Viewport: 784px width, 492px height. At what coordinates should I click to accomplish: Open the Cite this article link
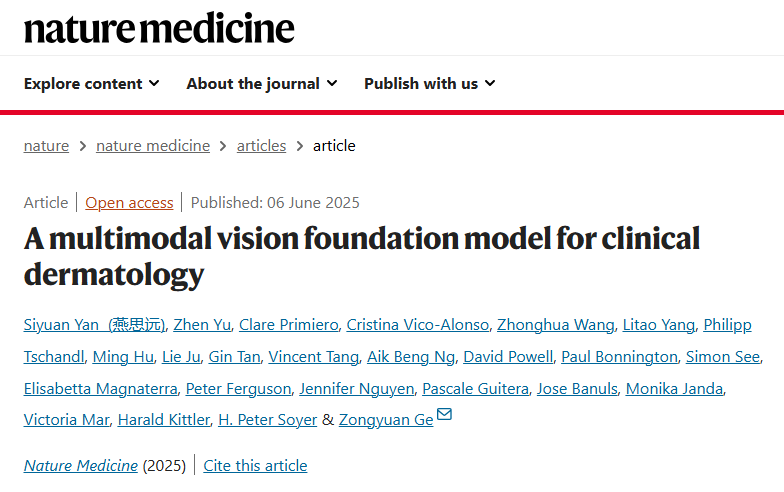pyautogui.click(x=255, y=466)
